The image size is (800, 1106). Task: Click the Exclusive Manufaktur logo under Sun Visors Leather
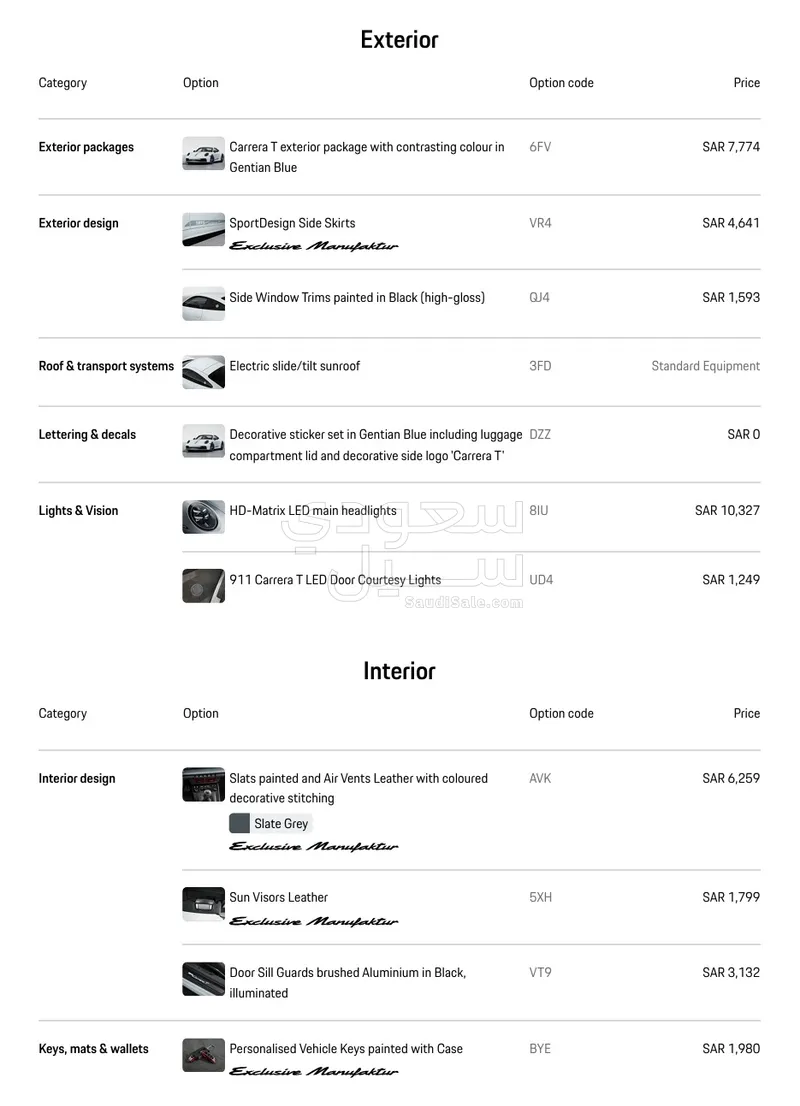(x=313, y=921)
